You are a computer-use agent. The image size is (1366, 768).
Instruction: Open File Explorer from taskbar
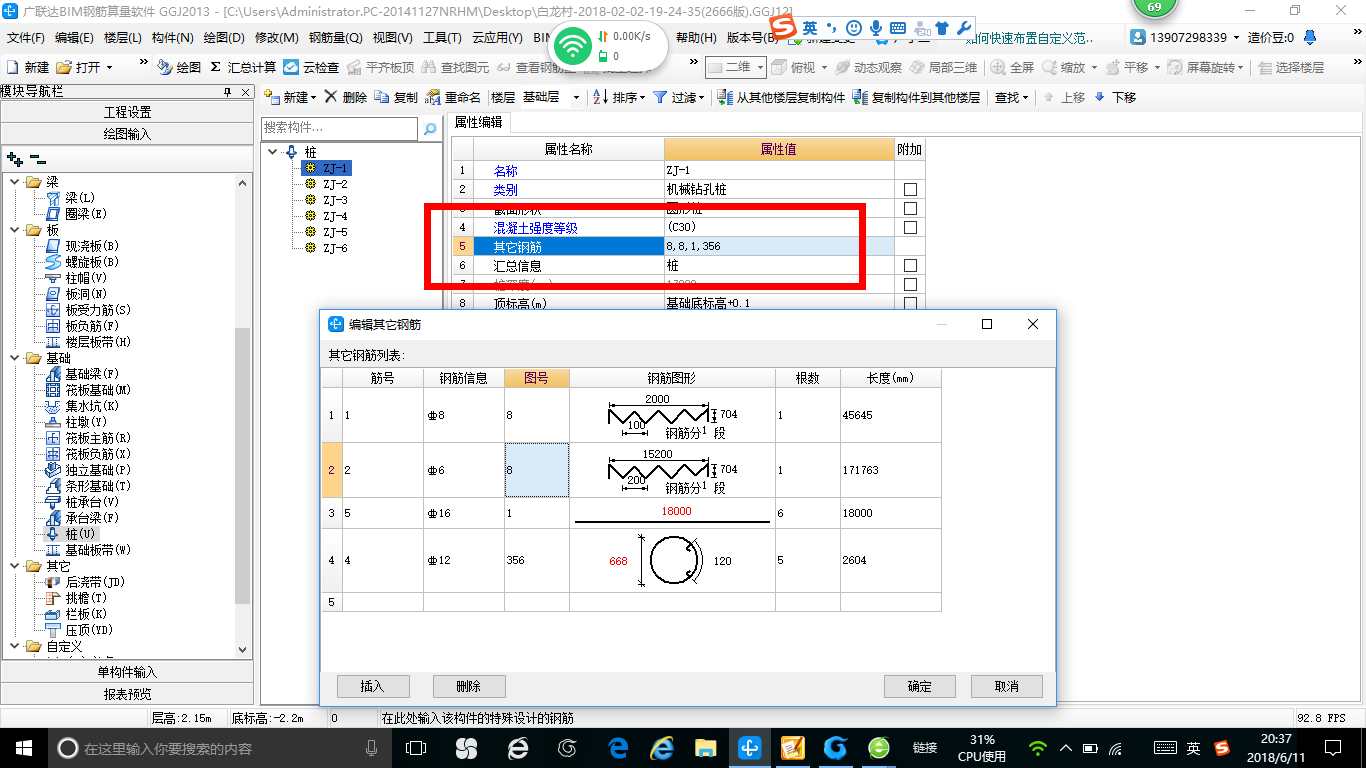click(x=706, y=747)
